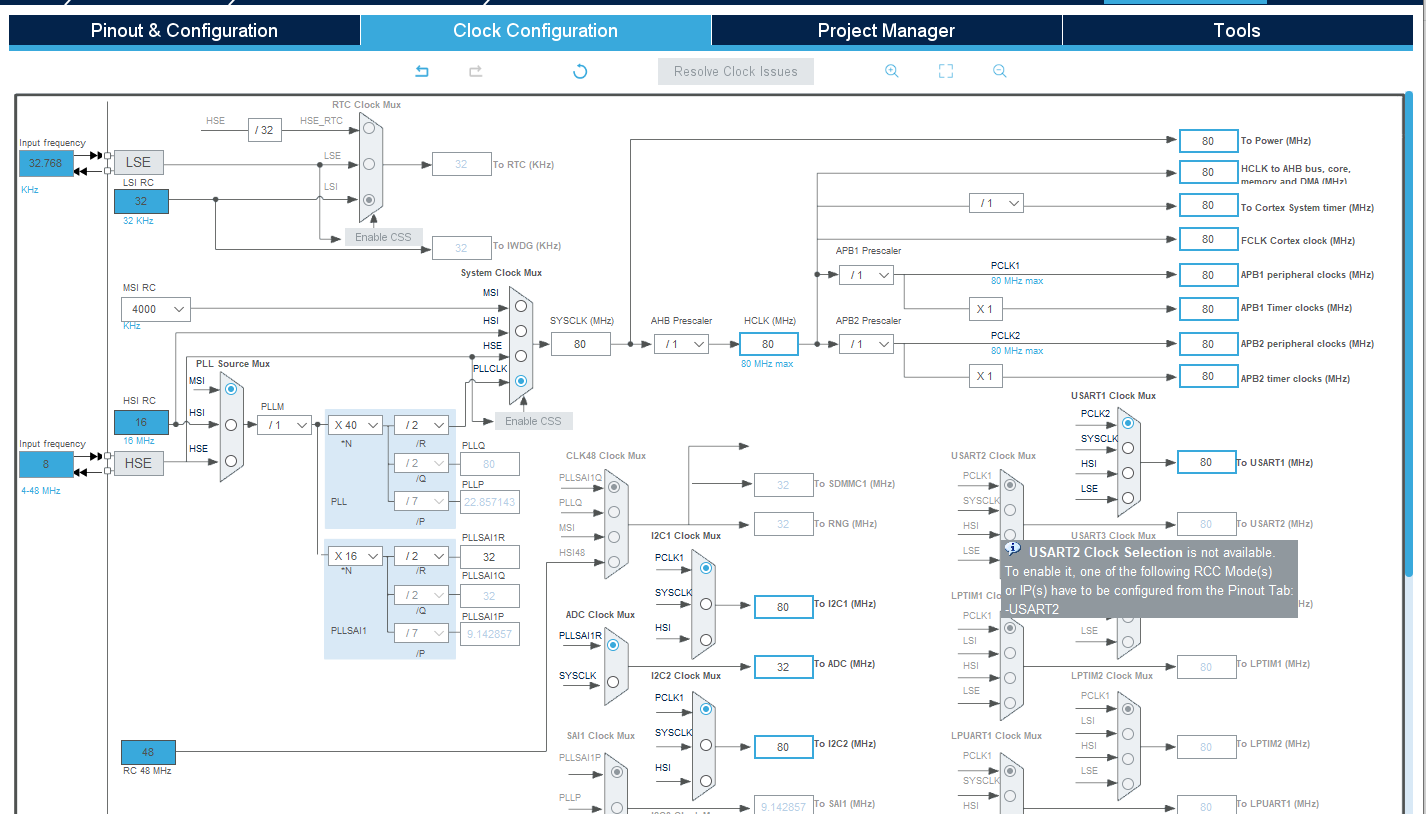Click the redo arrow in the toolbar
This screenshot has width=1426, height=814.
475,71
